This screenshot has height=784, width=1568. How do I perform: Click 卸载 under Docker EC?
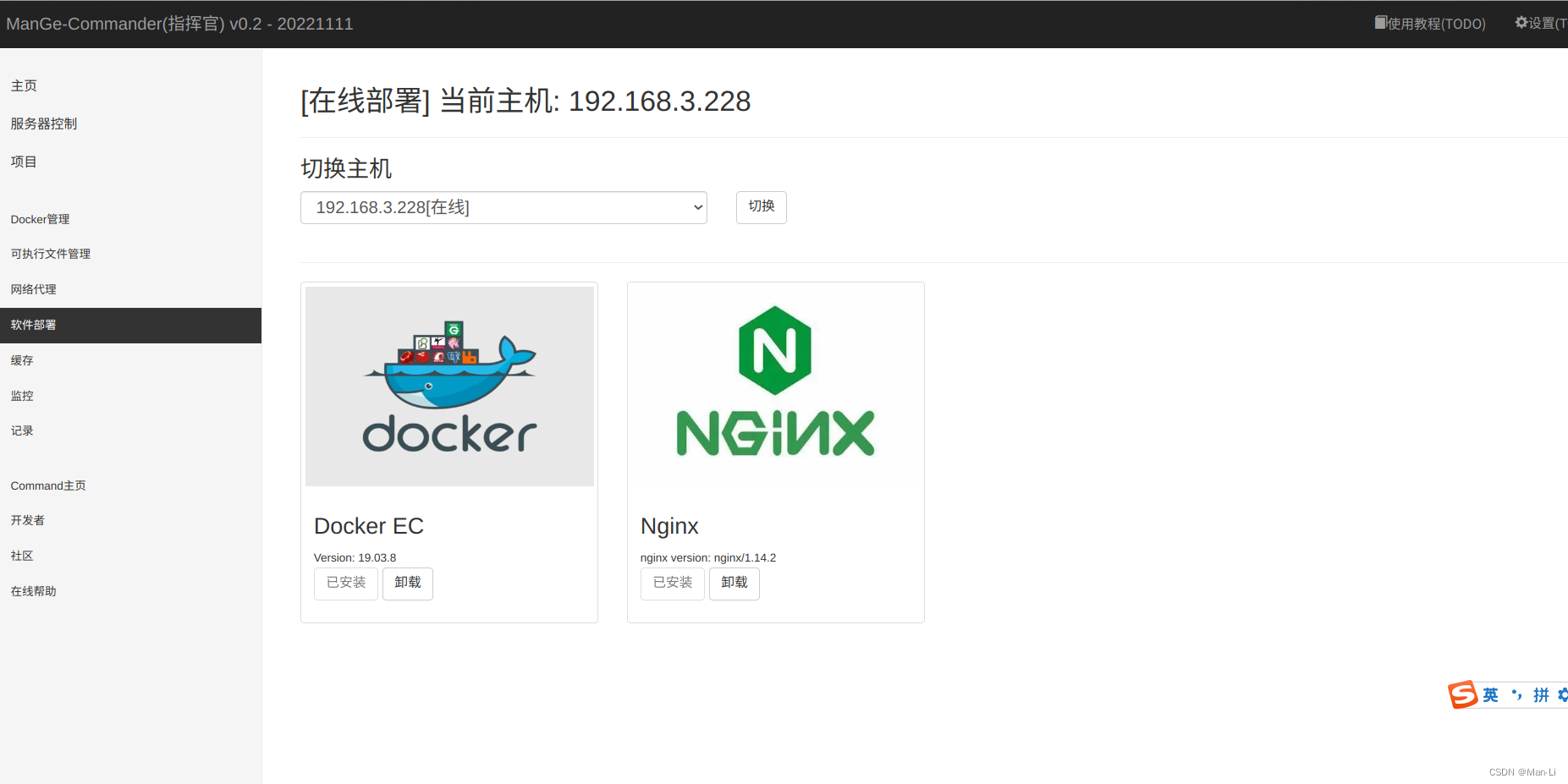pyautogui.click(x=407, y=583)
